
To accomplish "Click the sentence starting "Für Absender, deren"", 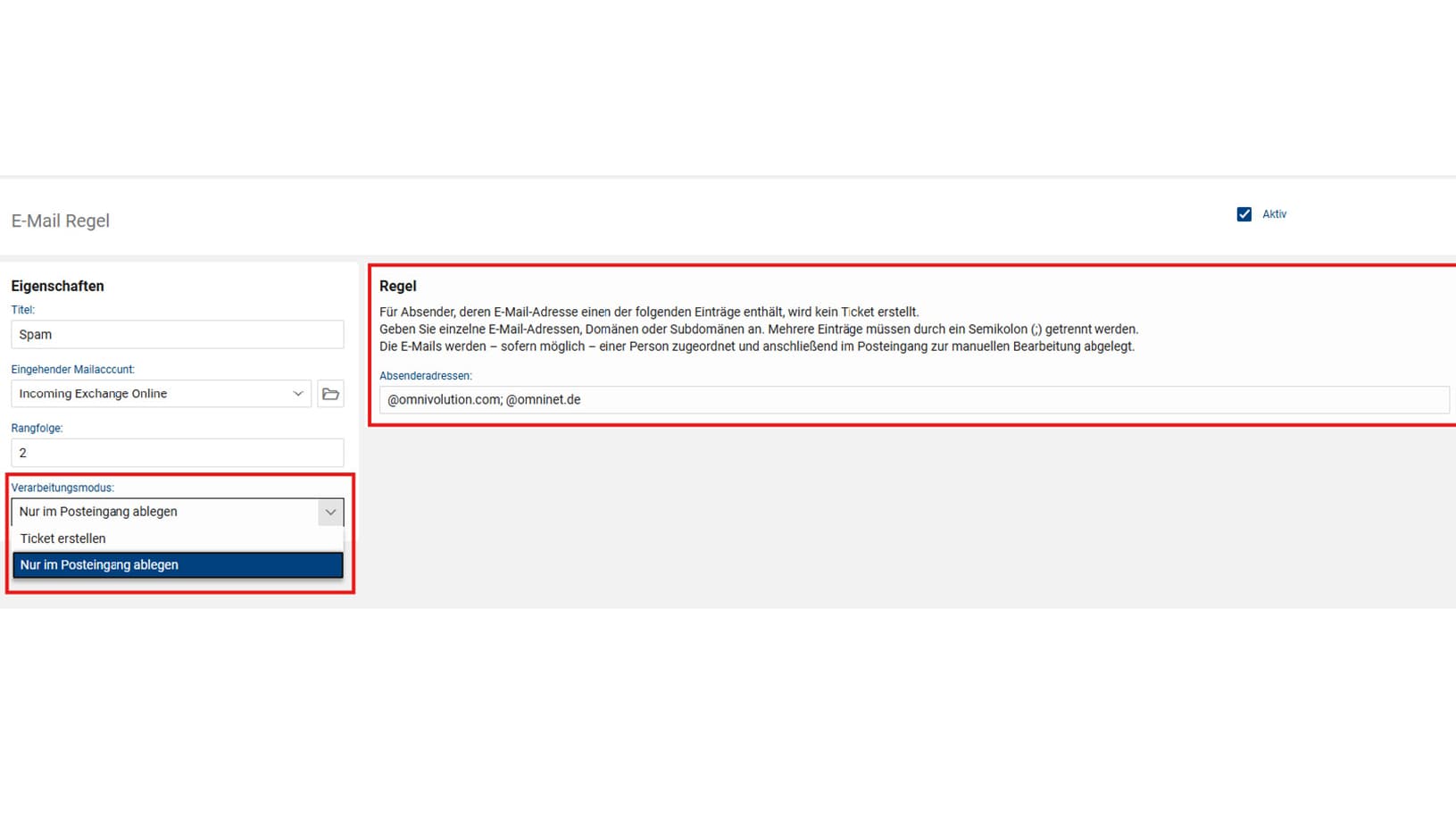I will [649, 312].
